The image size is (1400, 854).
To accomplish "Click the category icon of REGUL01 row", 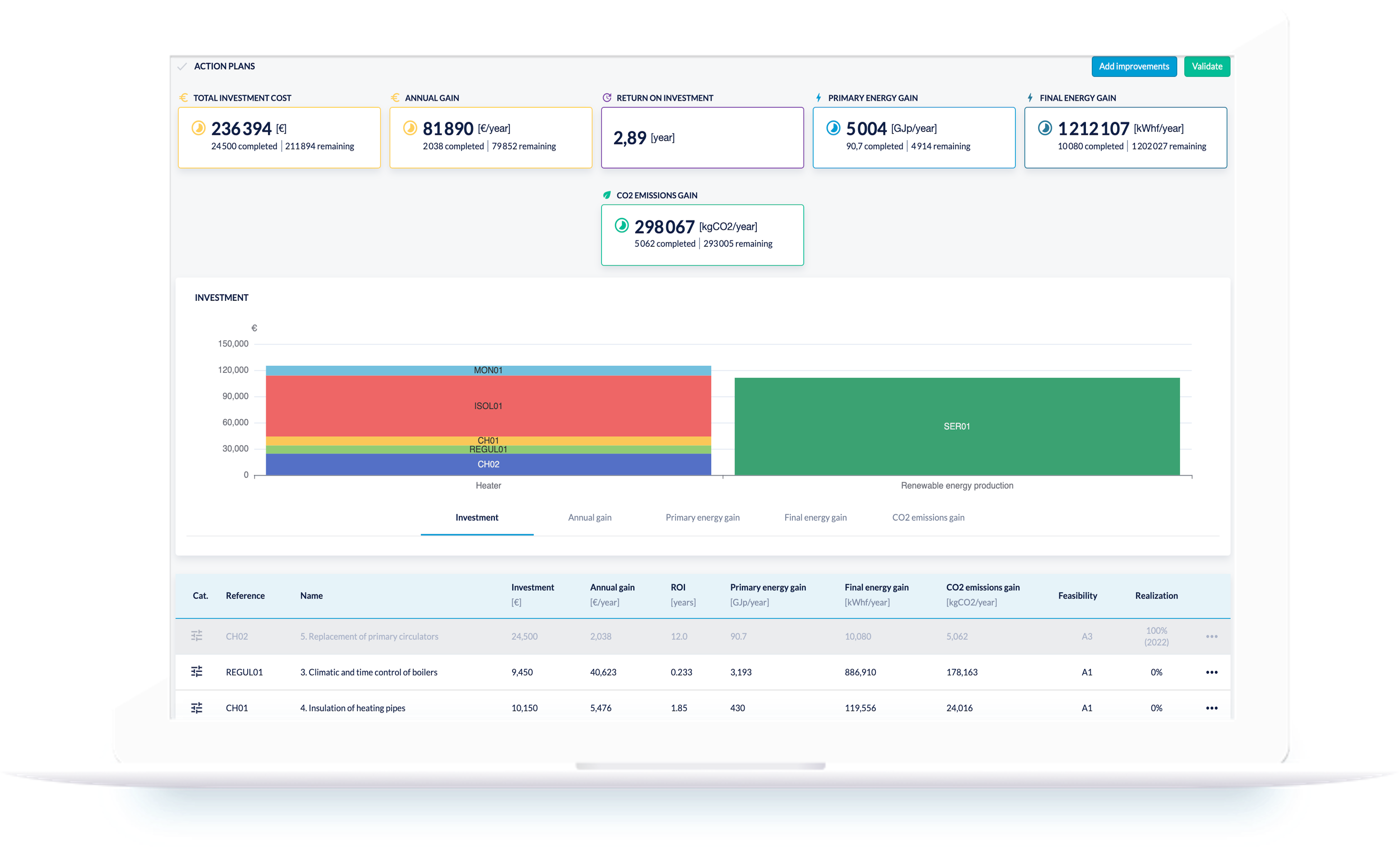I will (x=196, y=672).
